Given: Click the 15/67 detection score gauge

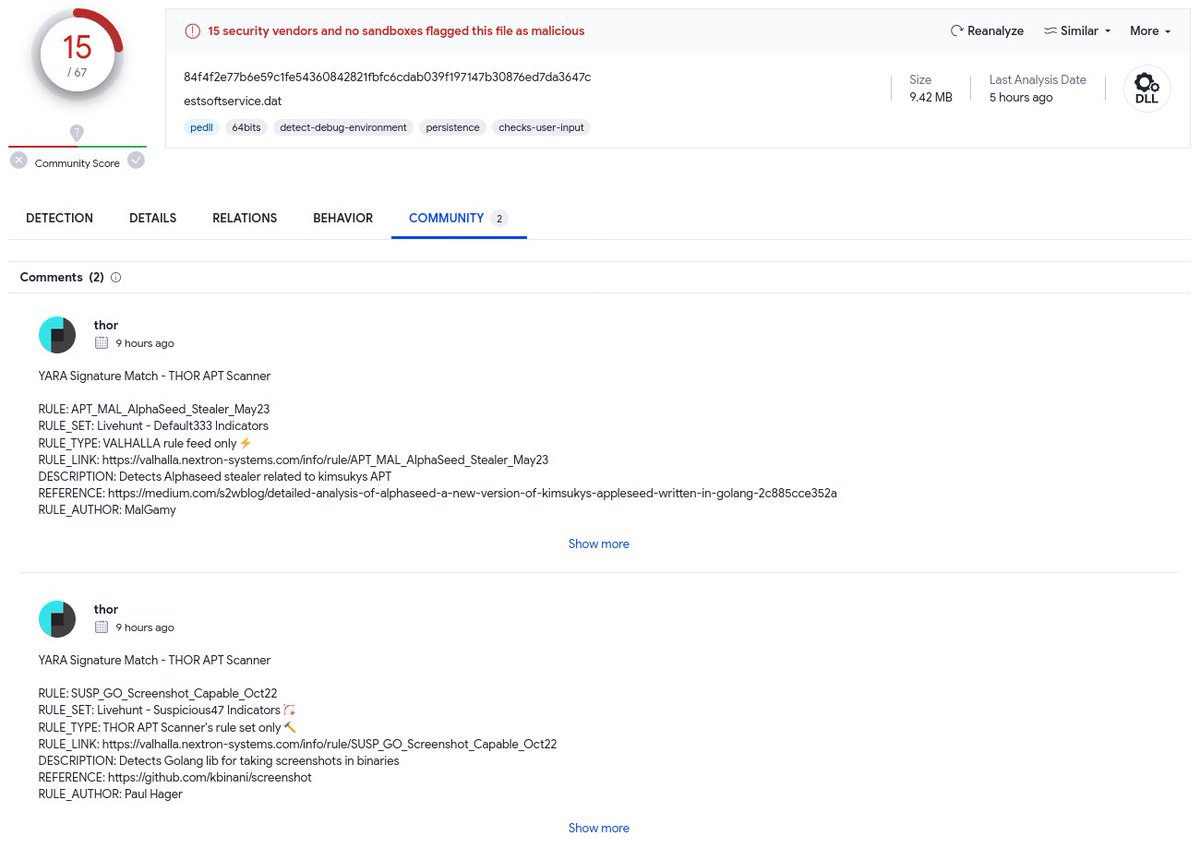Looking at the screenshot, I should [77, 56].
